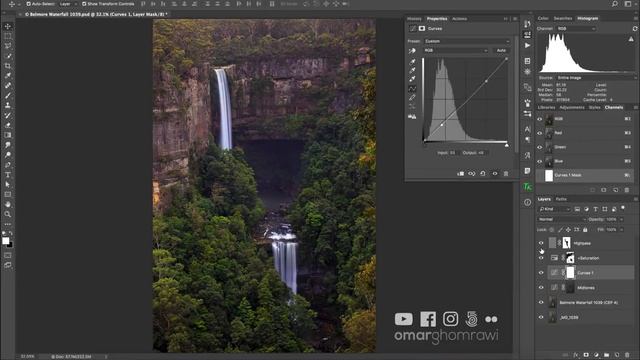
Task: Click the clip to layer icon in Properties
Action: tap(460, 173)
